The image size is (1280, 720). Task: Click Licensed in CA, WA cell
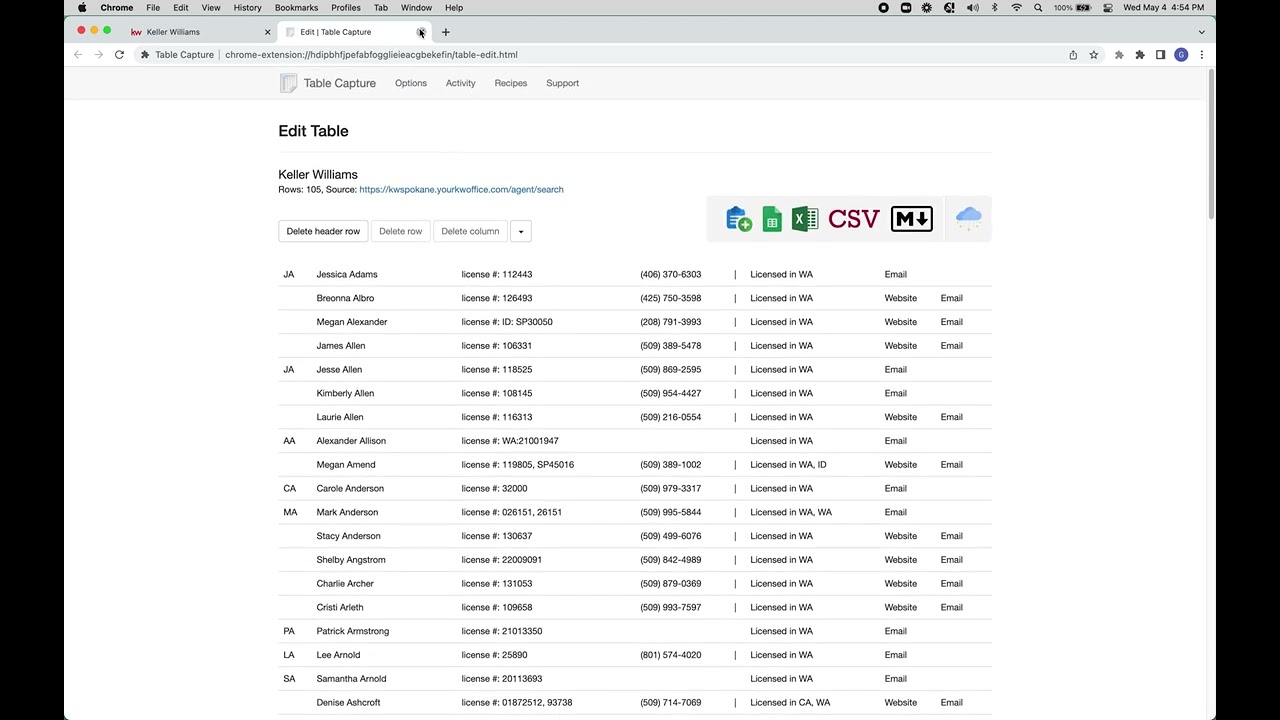pyautogui.click(x=790, y=703)
